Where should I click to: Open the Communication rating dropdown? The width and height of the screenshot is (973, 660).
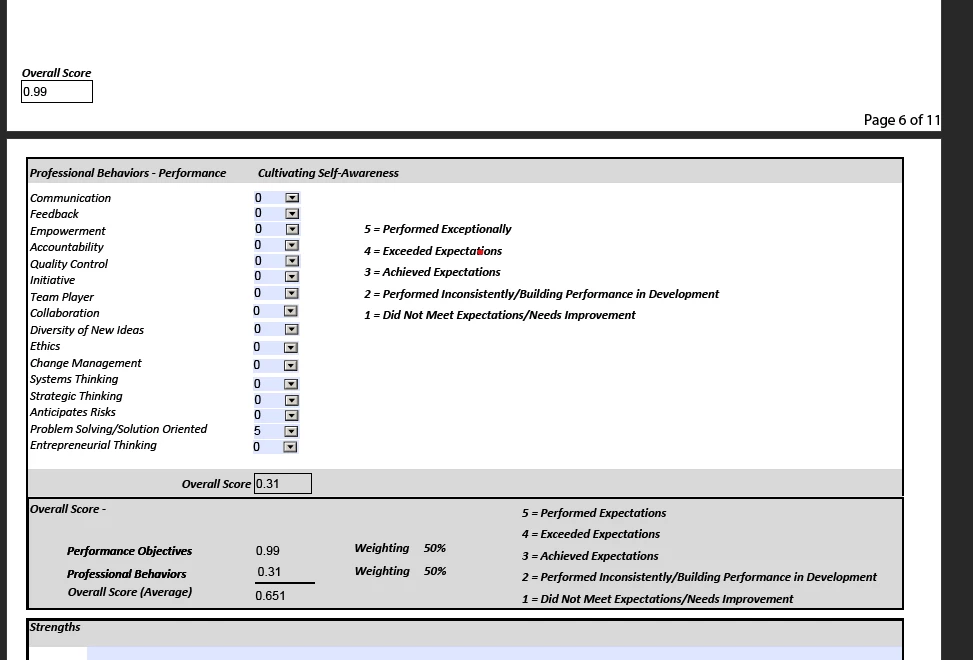[x=292, y=198]
